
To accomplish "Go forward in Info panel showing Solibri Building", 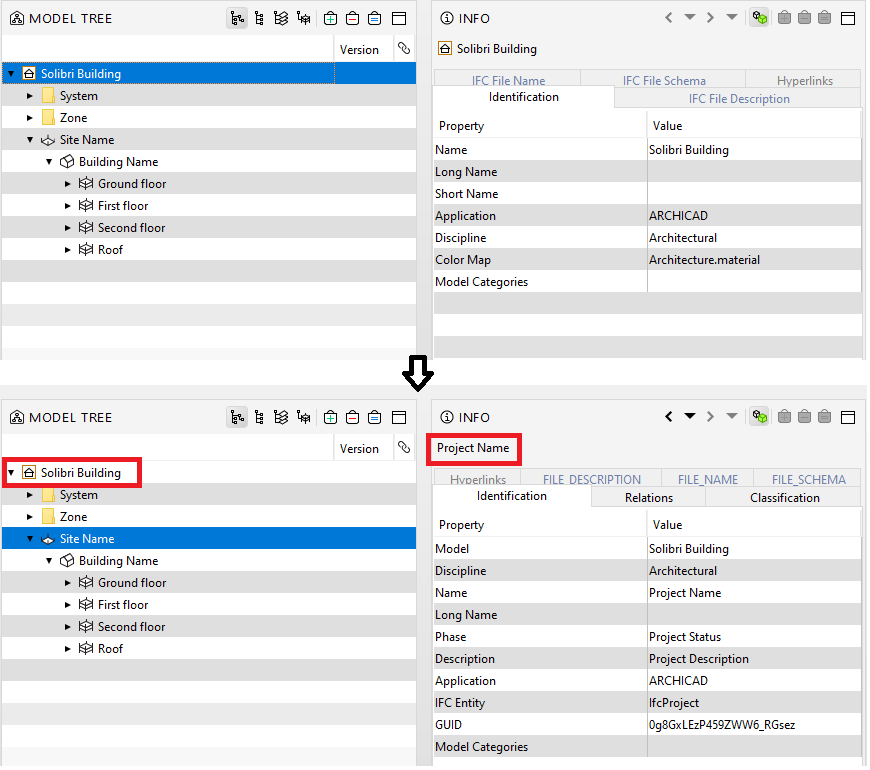I will point(710,18).
